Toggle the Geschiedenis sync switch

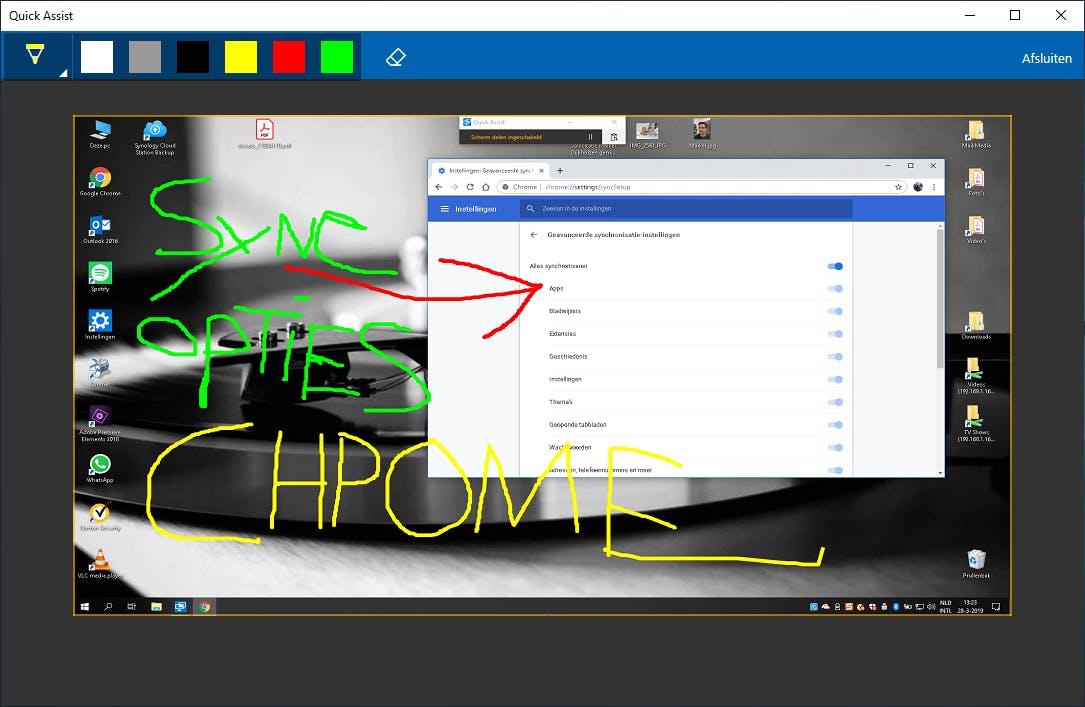click(835, 357)
